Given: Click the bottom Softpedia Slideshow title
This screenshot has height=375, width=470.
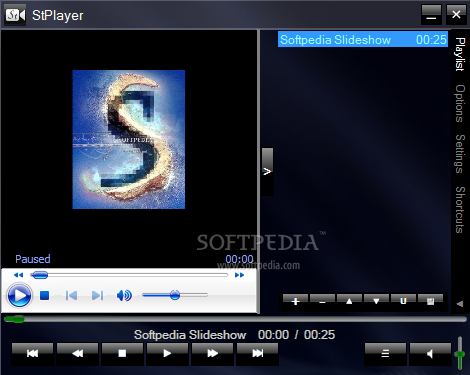Looking at the screenshot, I should [190, 335].
